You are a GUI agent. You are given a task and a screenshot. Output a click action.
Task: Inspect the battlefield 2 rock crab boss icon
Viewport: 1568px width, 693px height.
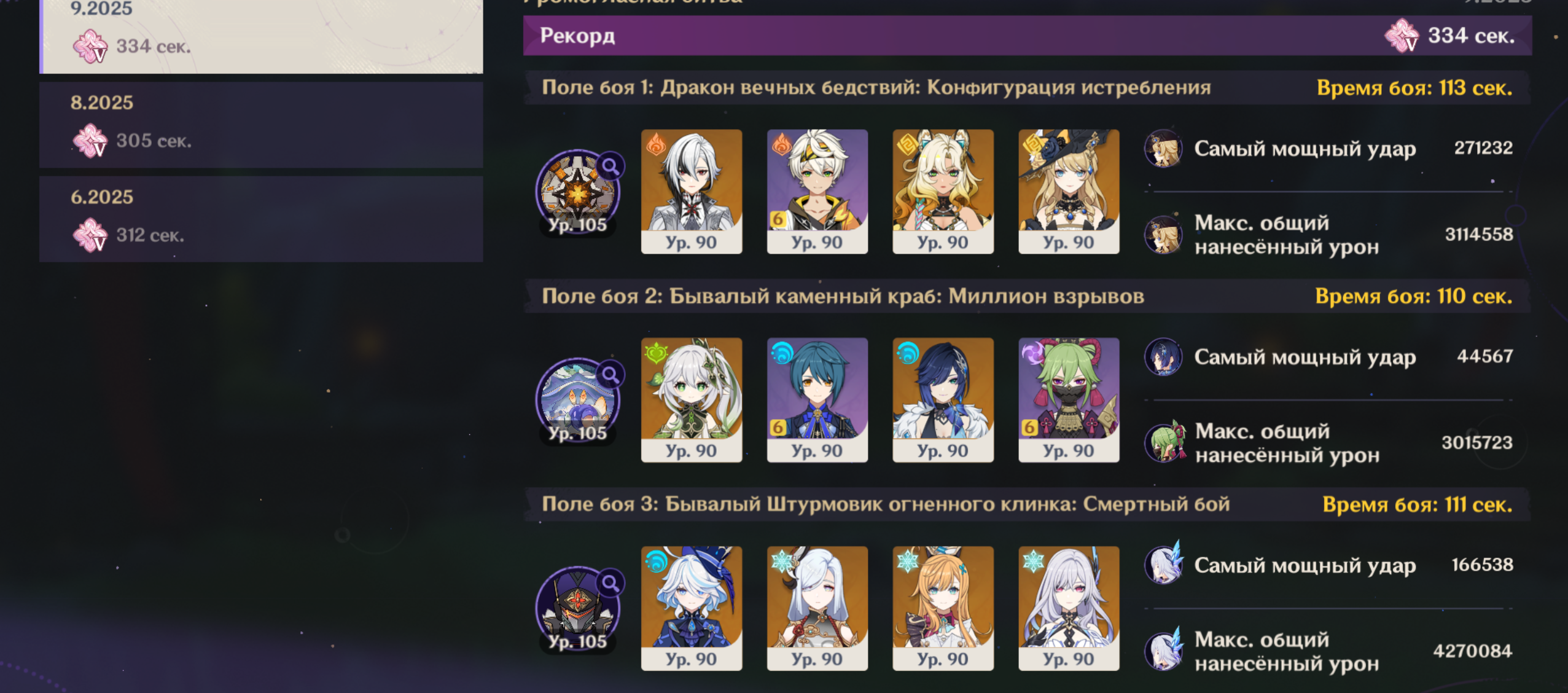click(577, 400)
